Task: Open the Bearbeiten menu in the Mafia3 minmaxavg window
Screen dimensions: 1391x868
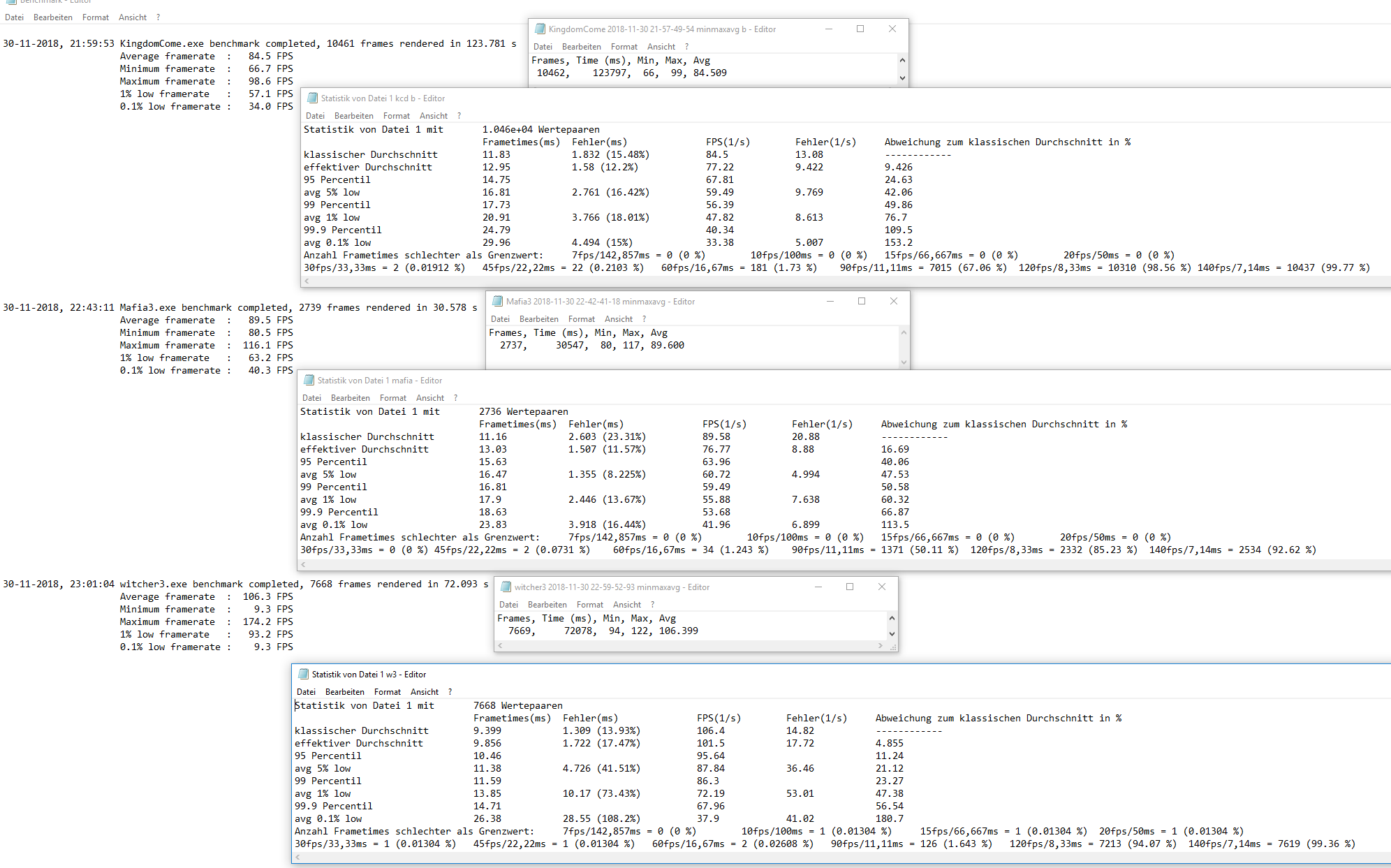Action: [538, 319]
